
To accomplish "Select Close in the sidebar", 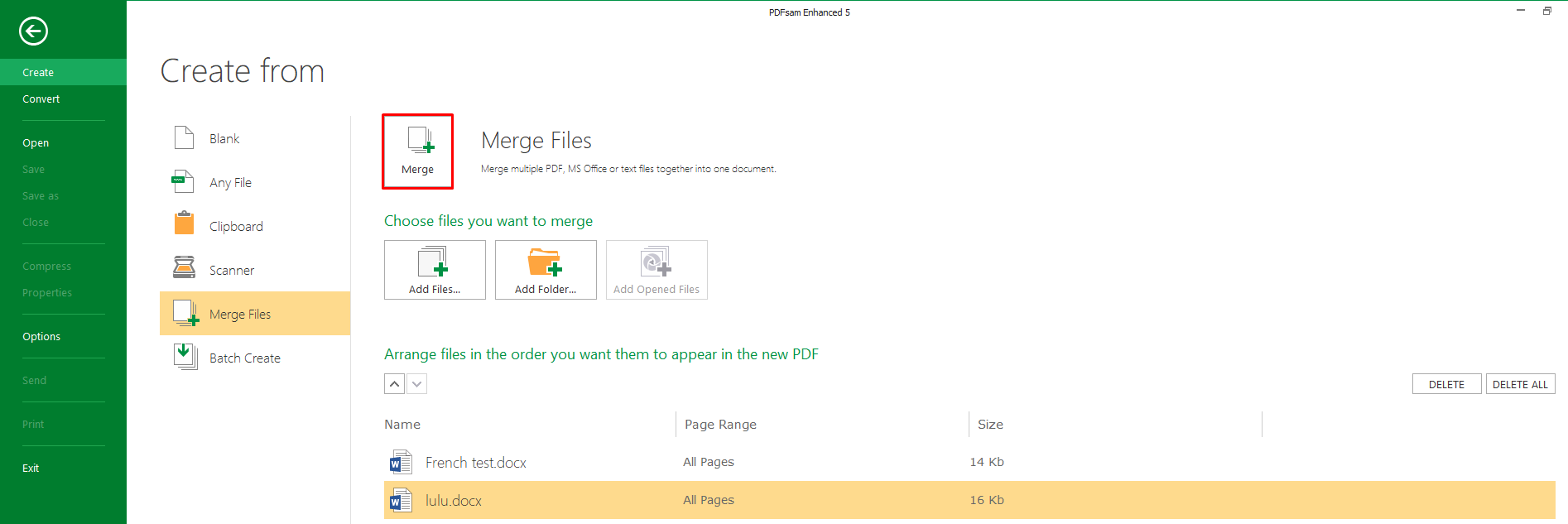I will pos(36,222).
